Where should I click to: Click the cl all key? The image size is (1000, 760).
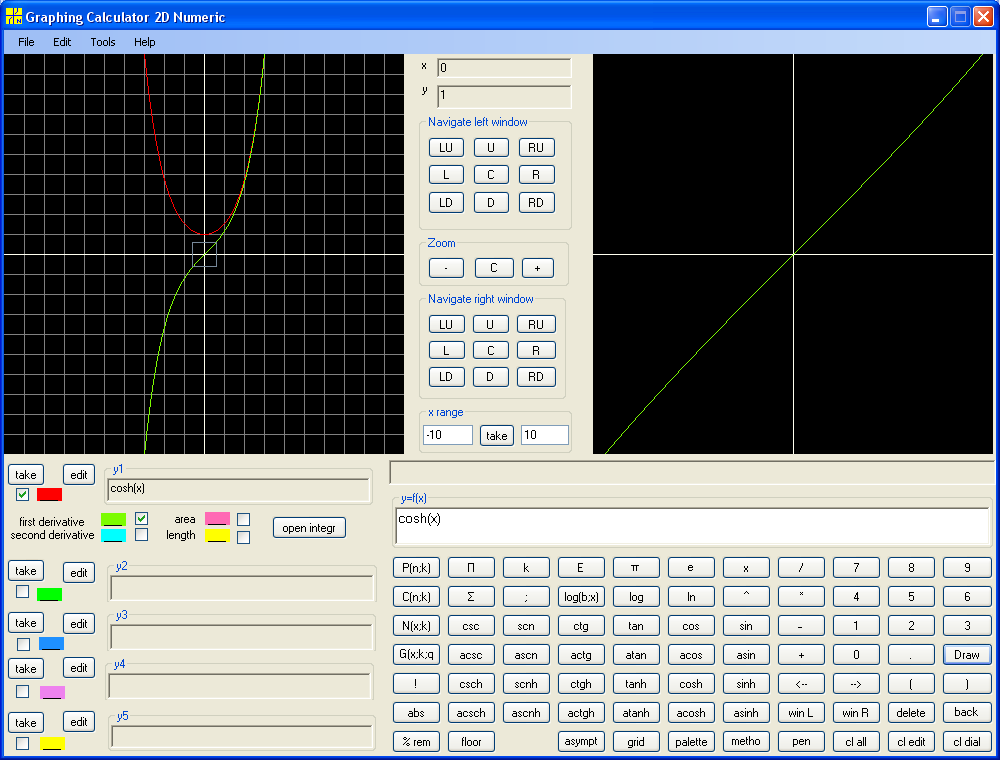click(857, 742)
